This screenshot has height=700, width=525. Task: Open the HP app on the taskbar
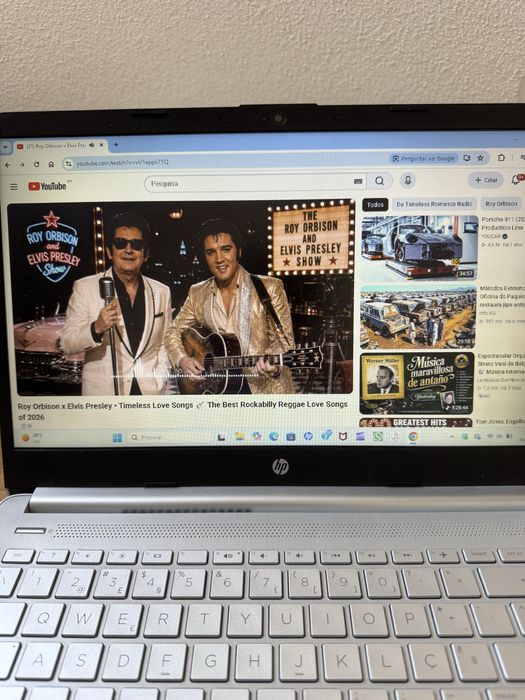308,436
